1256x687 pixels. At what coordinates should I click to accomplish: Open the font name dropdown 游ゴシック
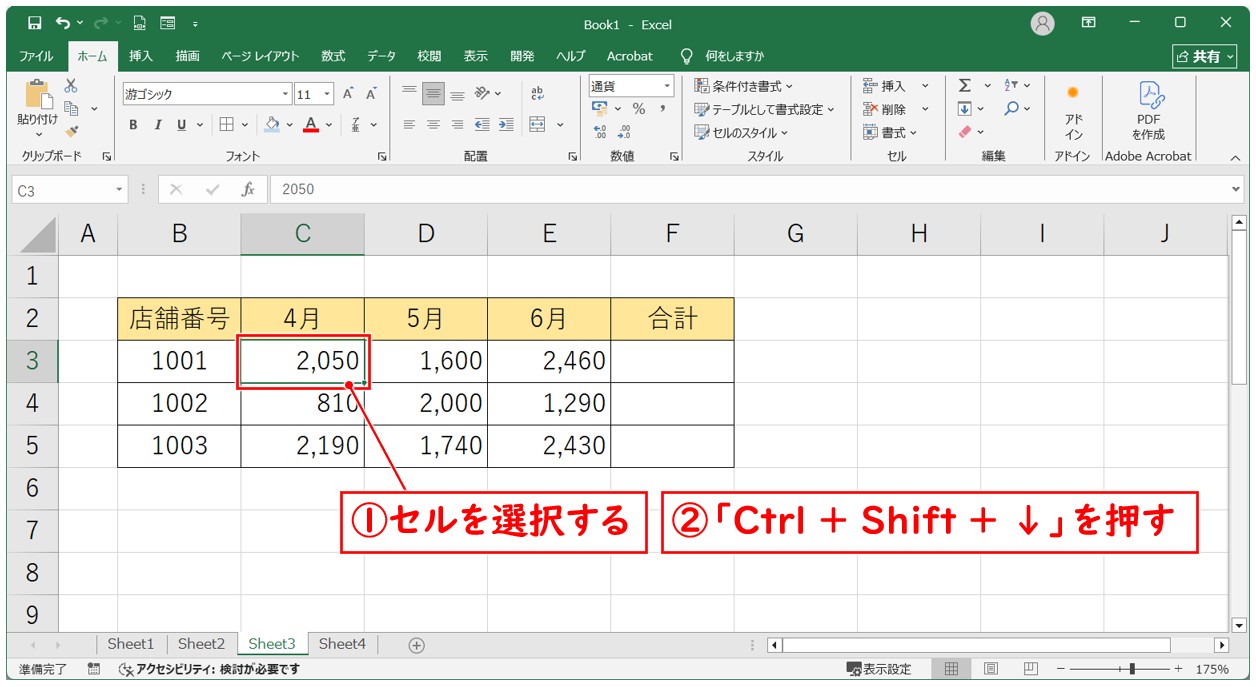click(206, 94)
